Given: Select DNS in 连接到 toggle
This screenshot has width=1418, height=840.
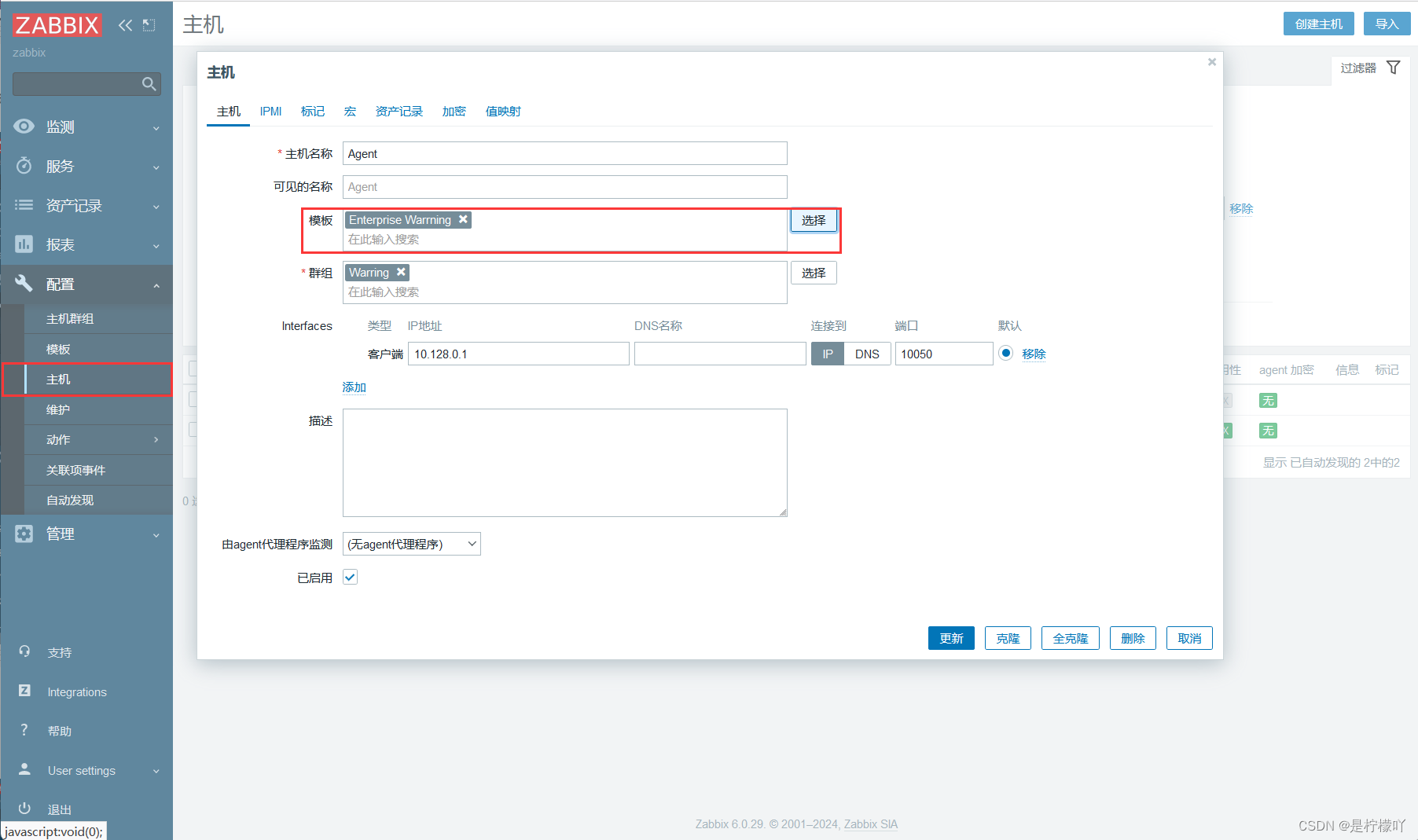Looking at the screenshot, I should click(867, 354).
